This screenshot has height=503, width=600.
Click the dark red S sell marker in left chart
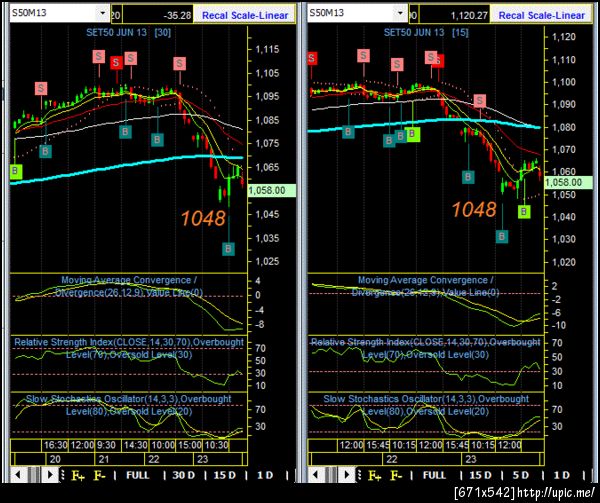116,63
